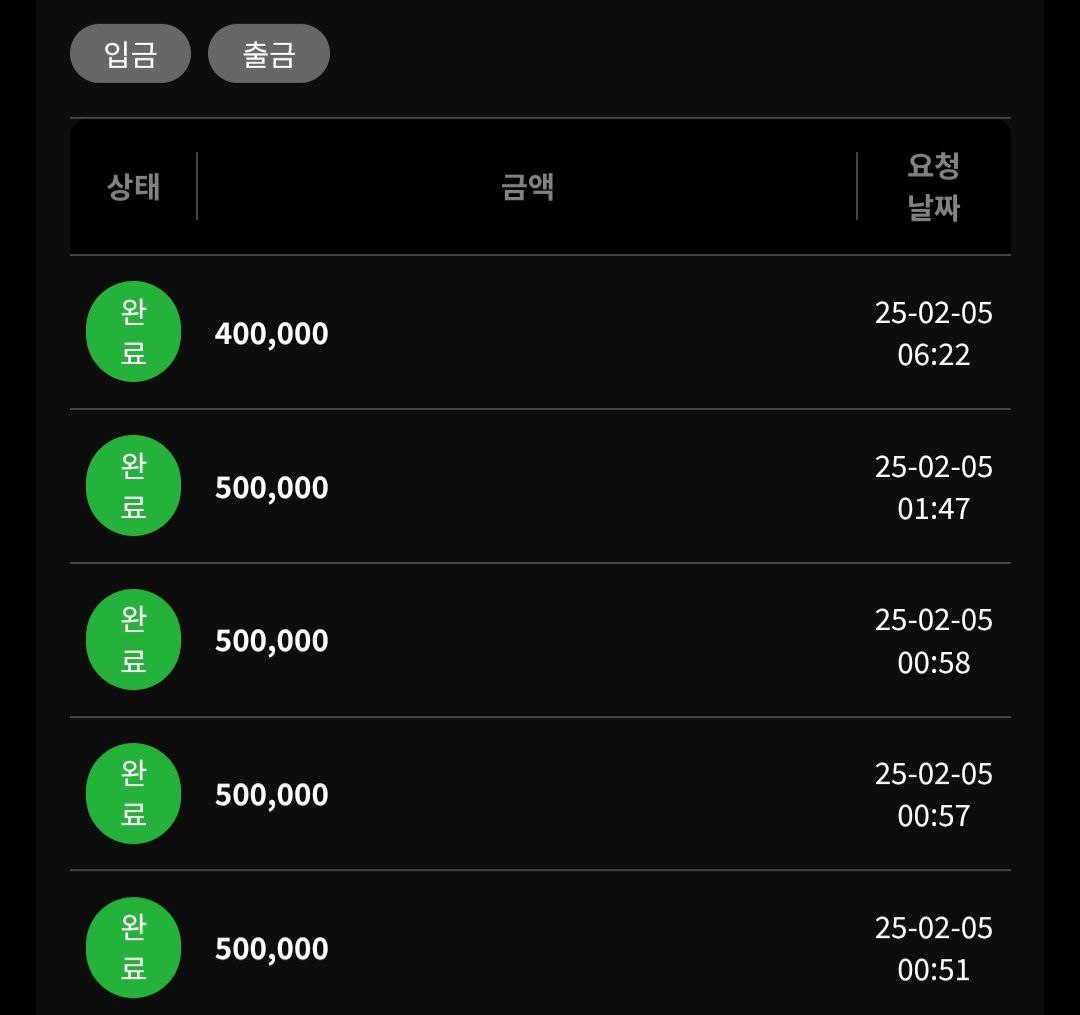Select the 500,000 amount at 00:51
Screen dimensions: 1080x1015
pyautogui.click(x=271, y=949)
